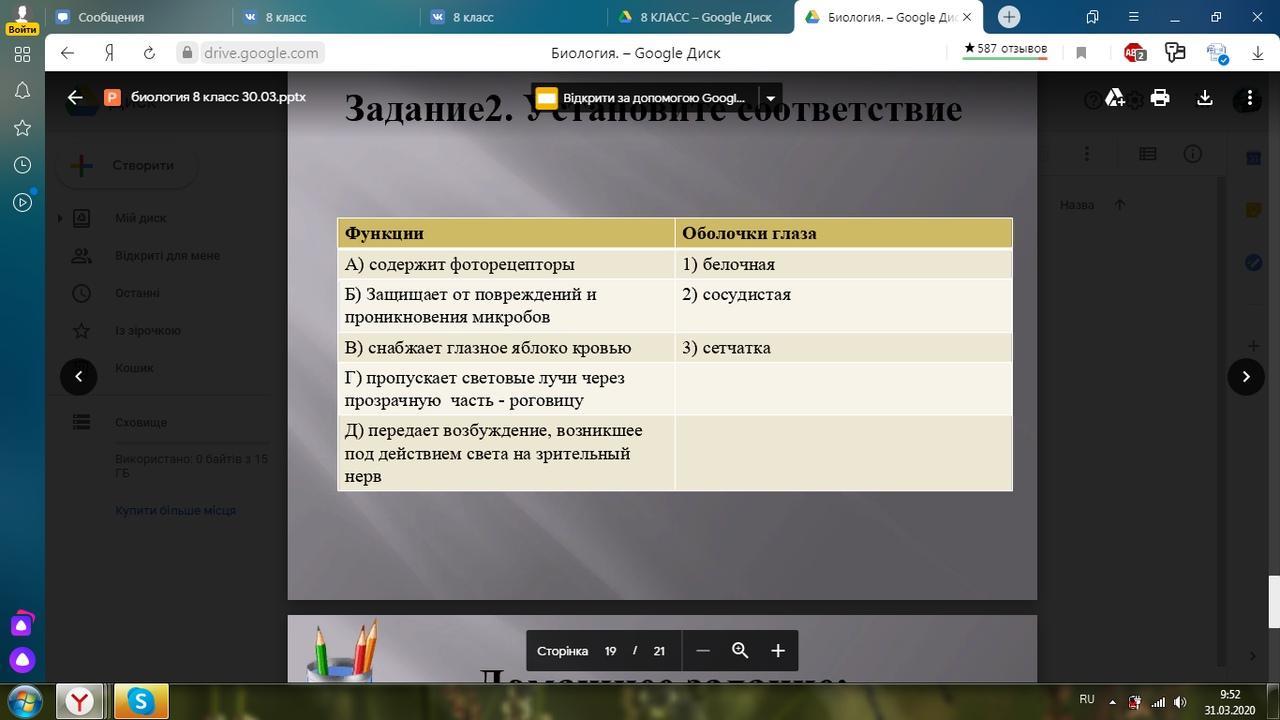Open the tab groups icon in title bar
This screenshot has height=720, width=1280.
(x=1092, y=17)
